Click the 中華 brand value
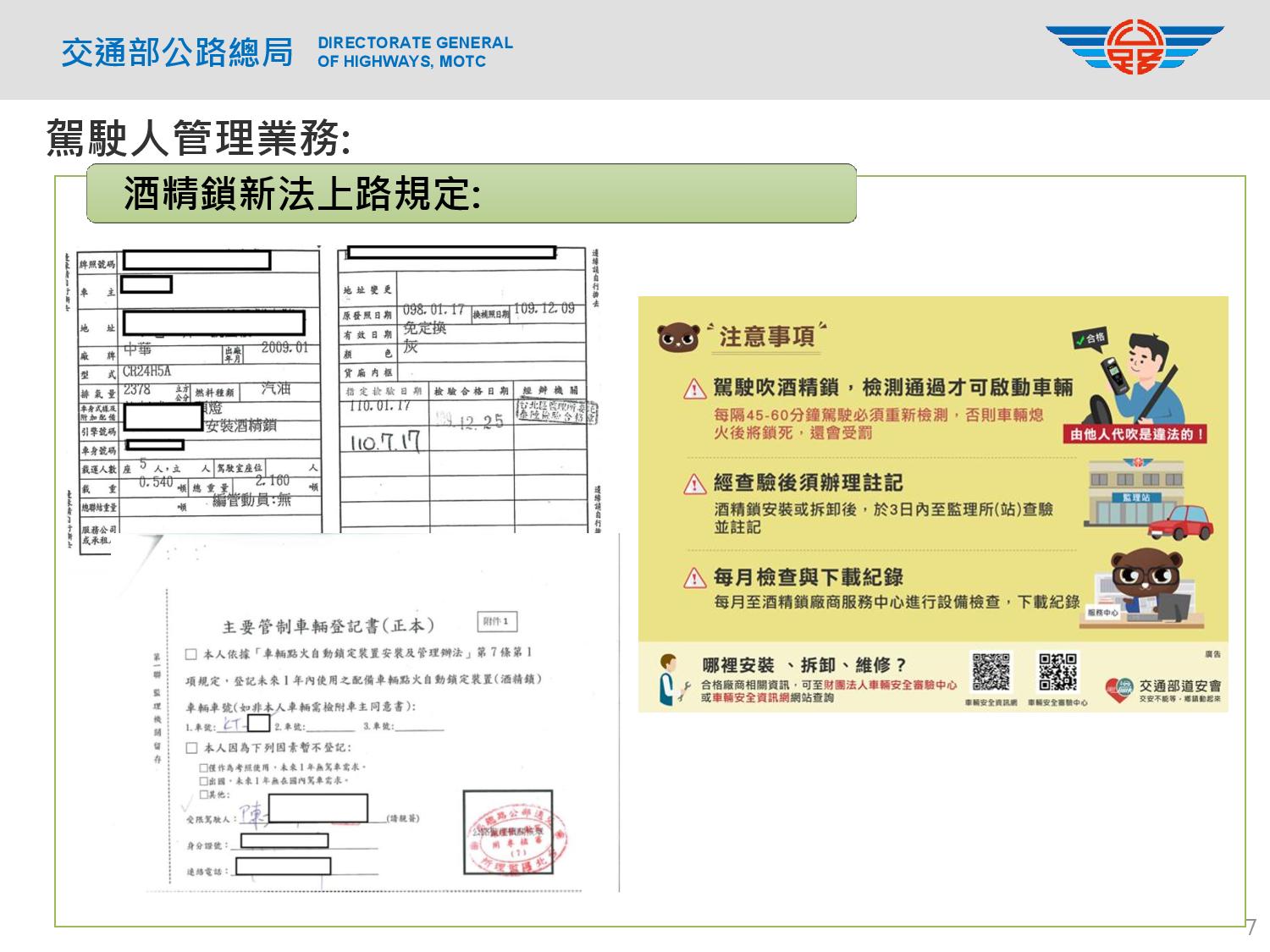 [x=138, y=349]
